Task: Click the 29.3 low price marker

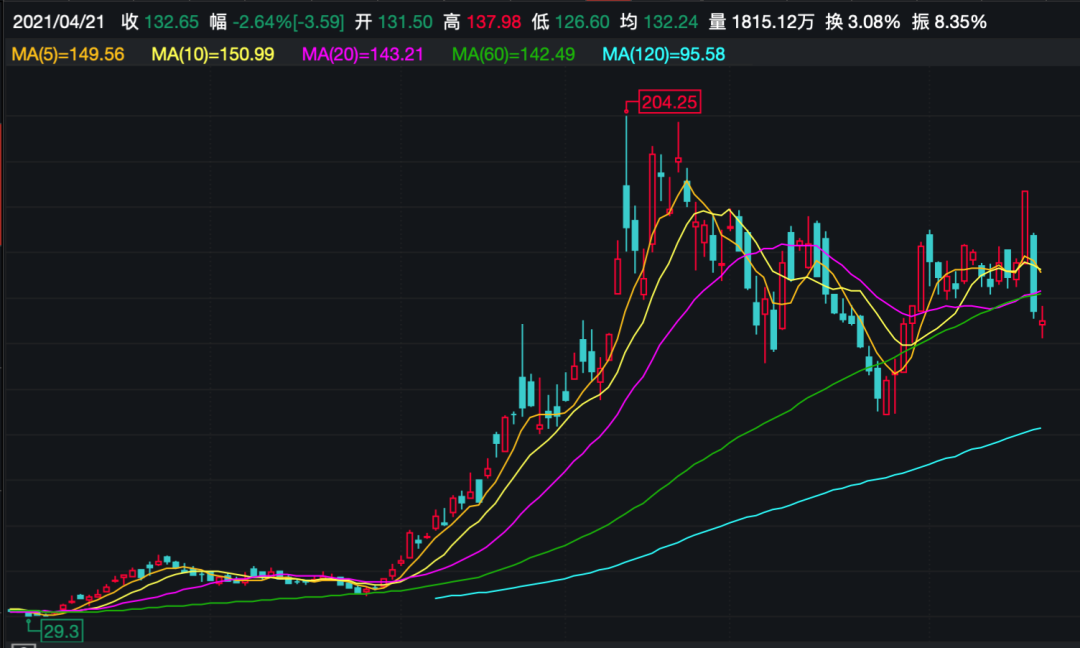Action: point(61,633)
